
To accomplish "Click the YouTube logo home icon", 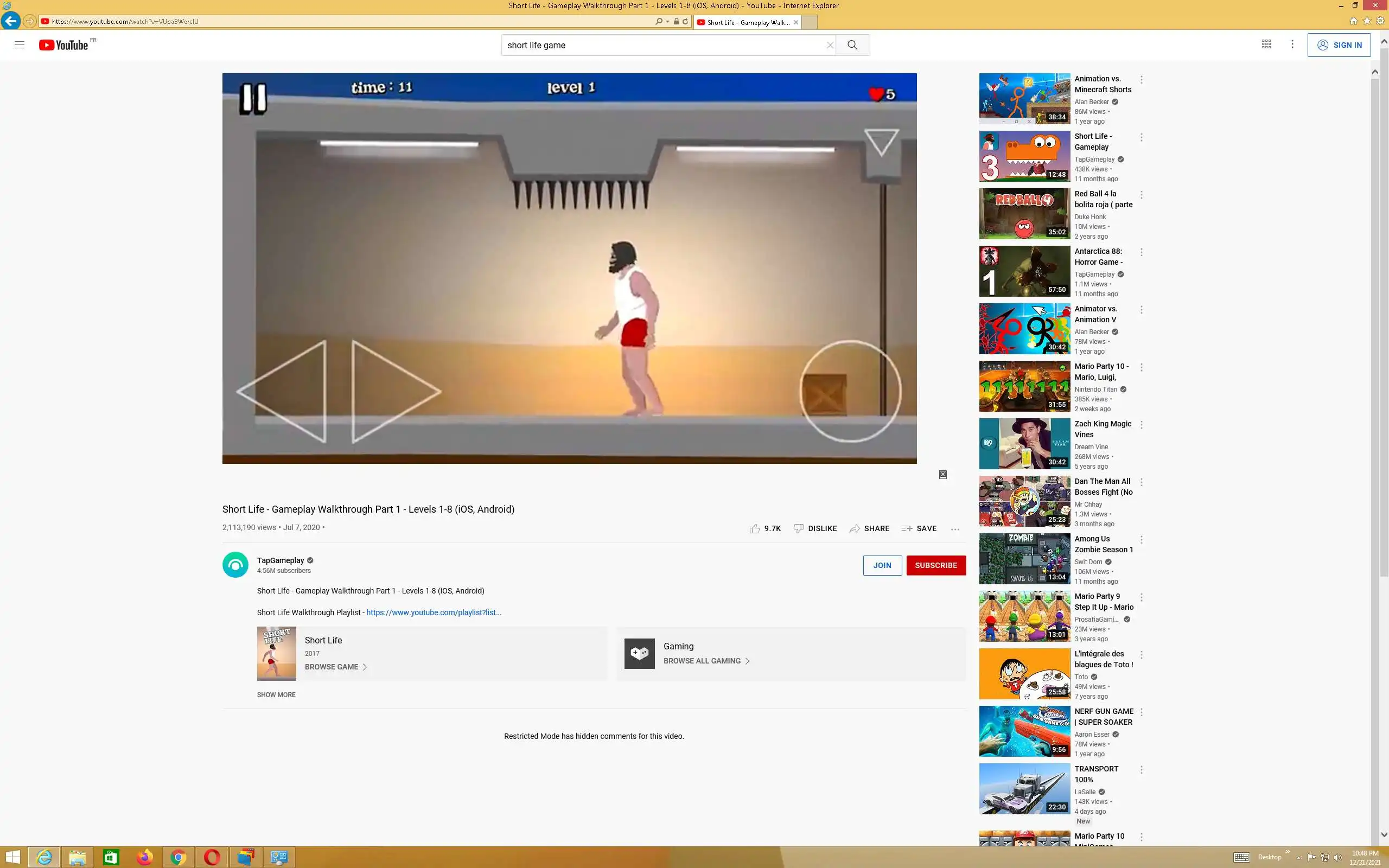I will (63, 45).
